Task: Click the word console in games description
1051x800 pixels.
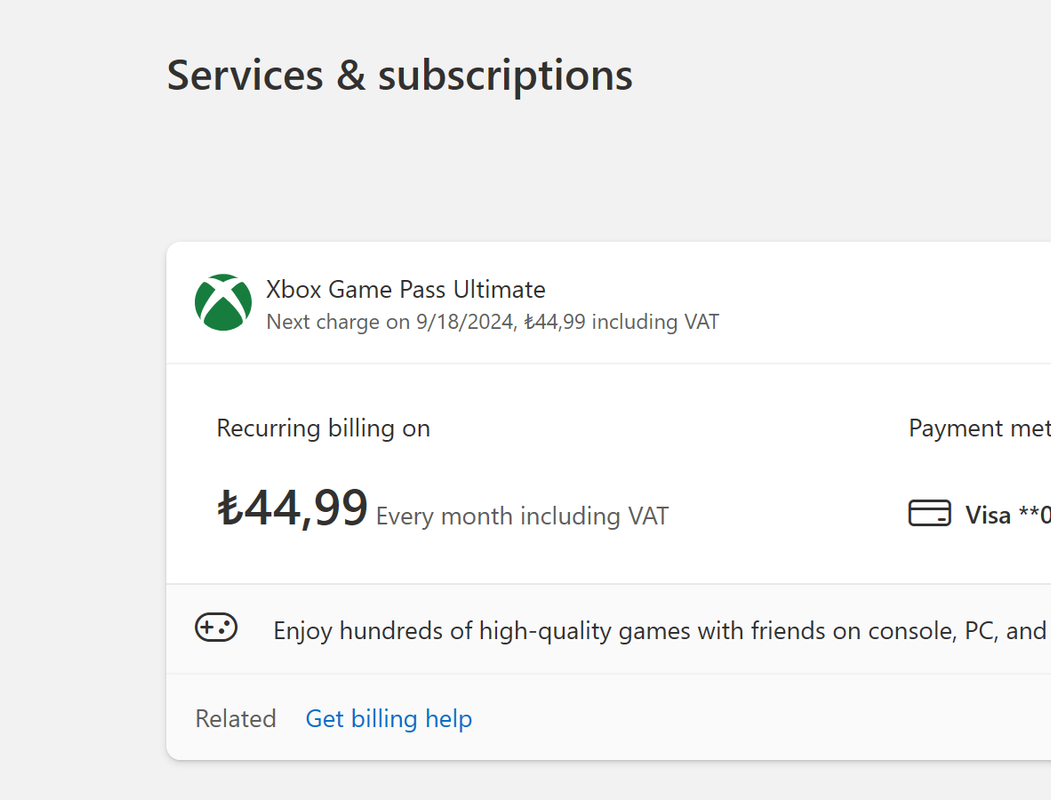Action: tap(912, 631)
